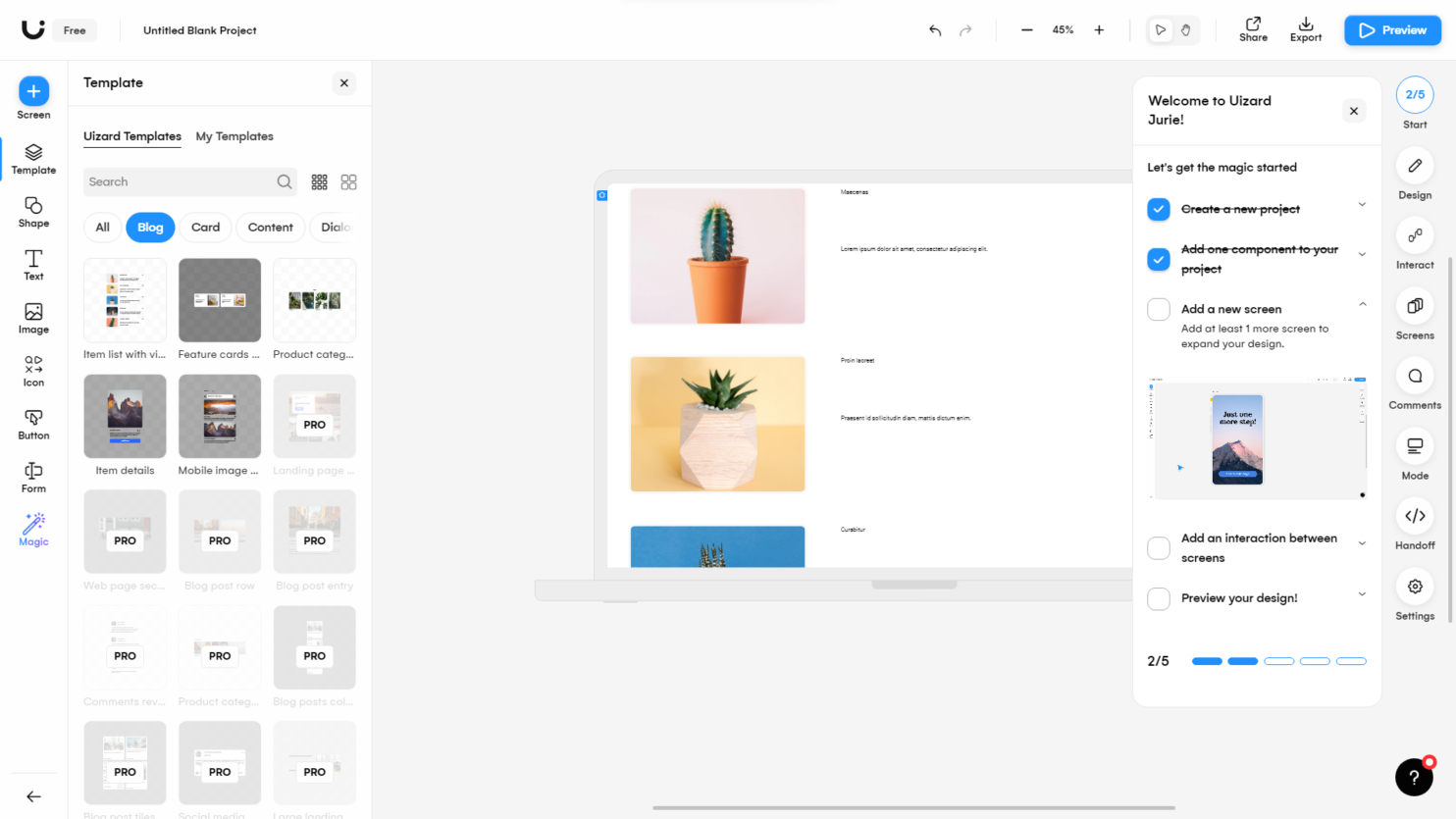The image size is (1456, 819).
Task: Check the Add a new screen task
Action: coord(1158,309)
